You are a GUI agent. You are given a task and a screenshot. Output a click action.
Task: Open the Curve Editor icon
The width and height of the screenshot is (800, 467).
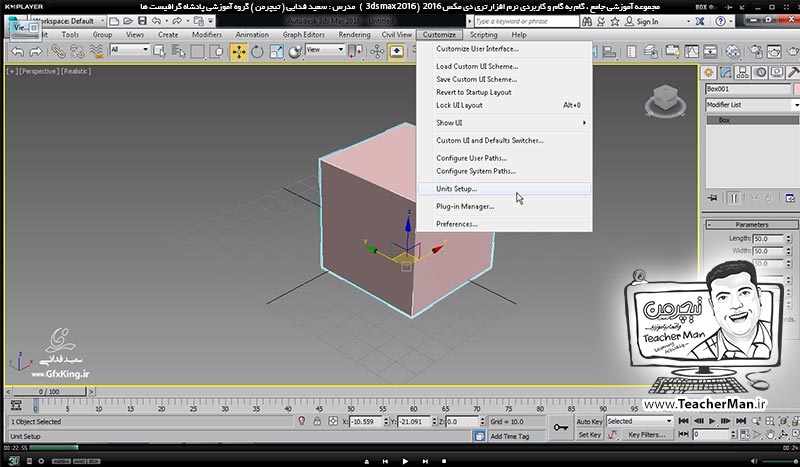691,52
